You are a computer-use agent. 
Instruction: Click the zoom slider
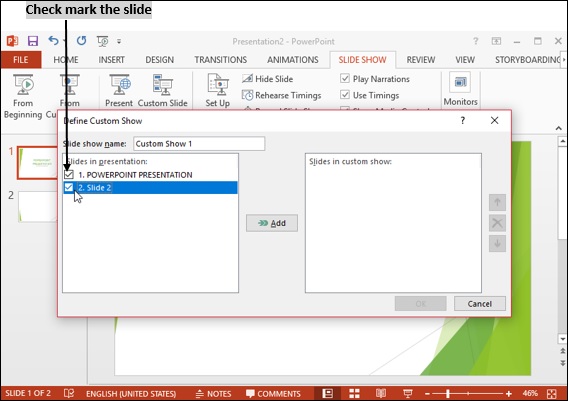click(x=468, y=393)
